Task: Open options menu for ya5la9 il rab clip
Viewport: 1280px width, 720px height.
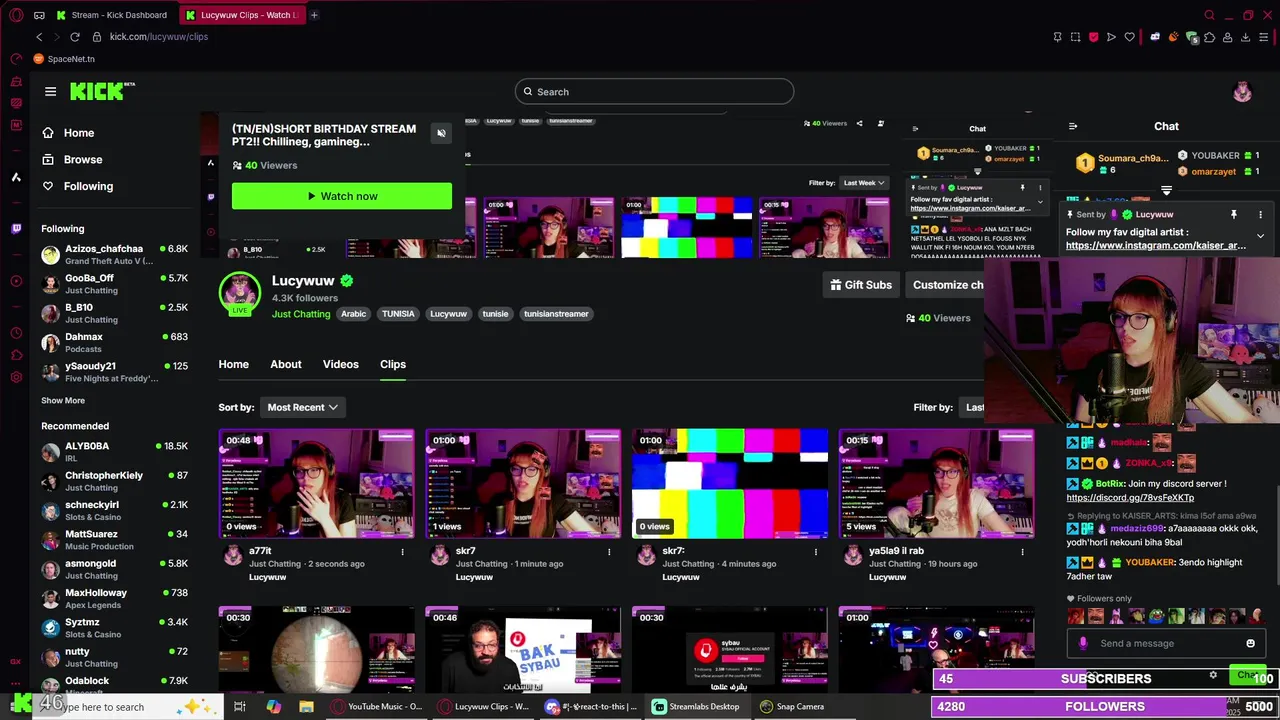Action: [x=1022, y=551]
